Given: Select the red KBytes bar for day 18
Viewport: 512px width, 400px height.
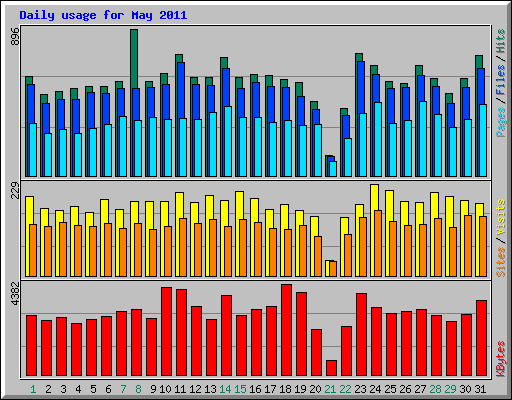Looking at the screenshot, I should click(286, 330).
